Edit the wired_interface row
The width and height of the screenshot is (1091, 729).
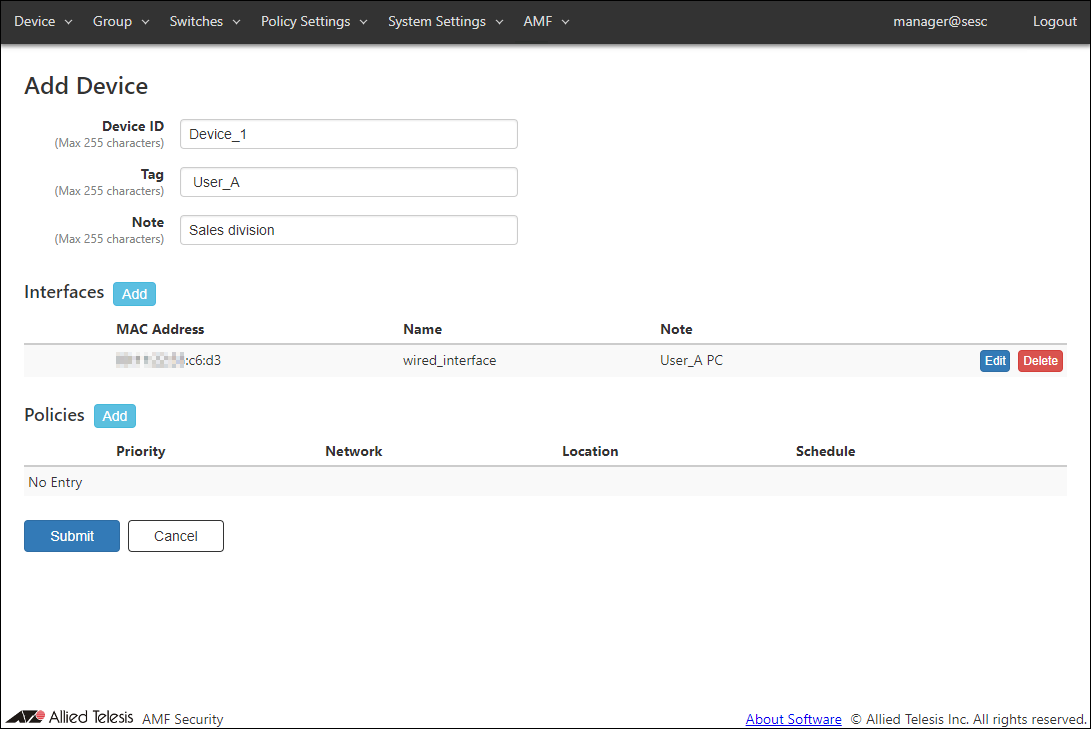(994, 361)
